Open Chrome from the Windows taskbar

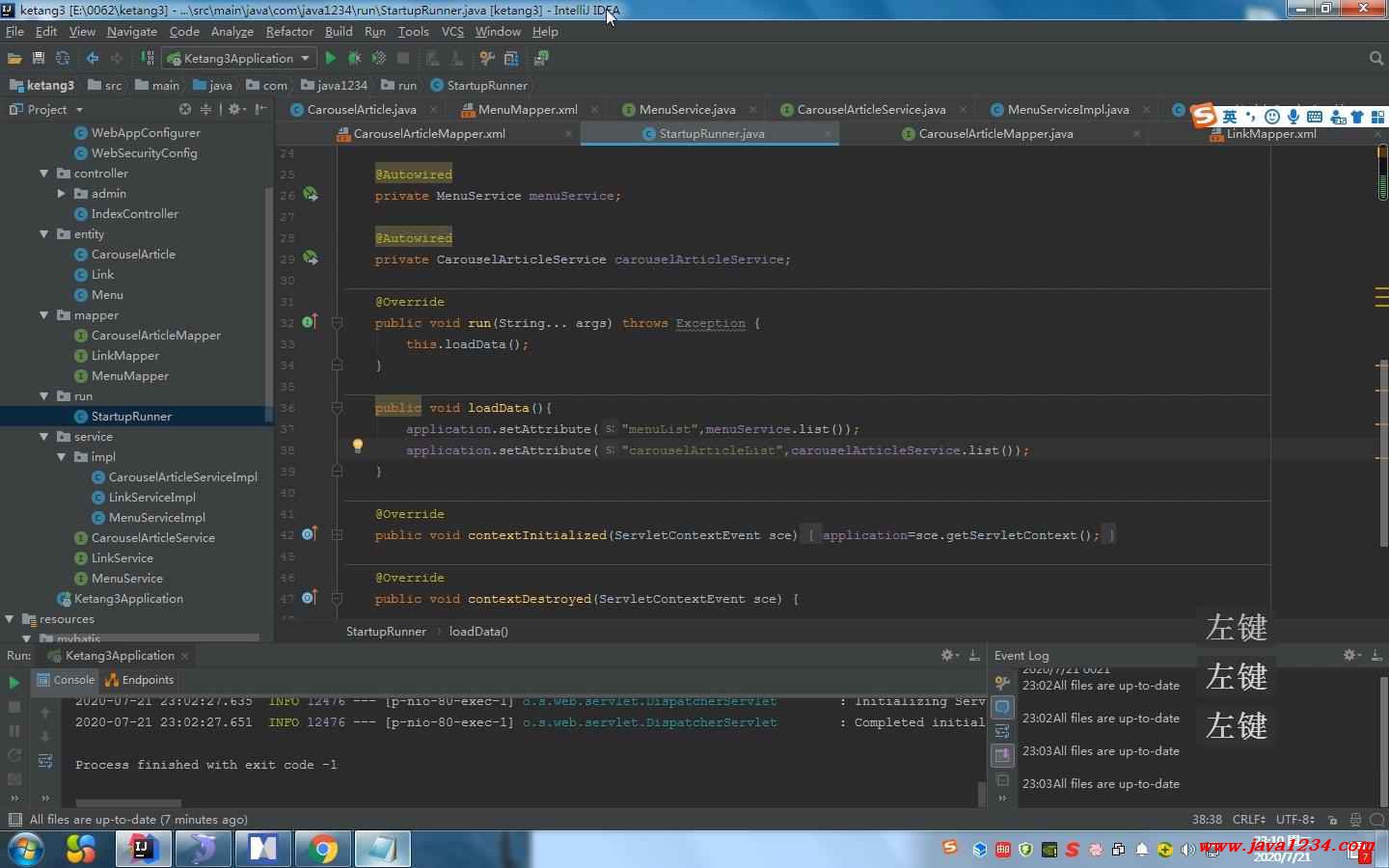click(323, 850)
